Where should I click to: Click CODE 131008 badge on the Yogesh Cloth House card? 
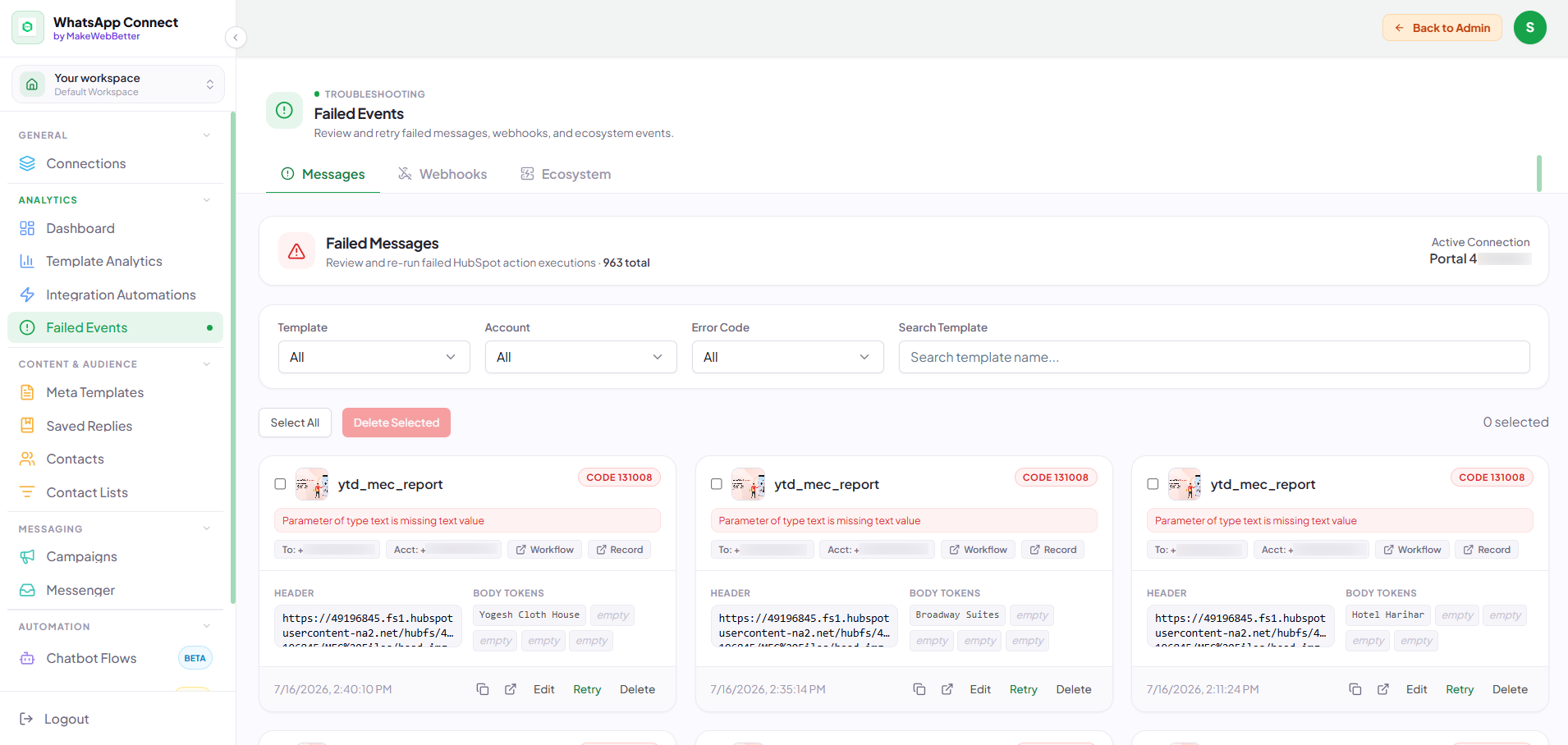pos(619,478)
